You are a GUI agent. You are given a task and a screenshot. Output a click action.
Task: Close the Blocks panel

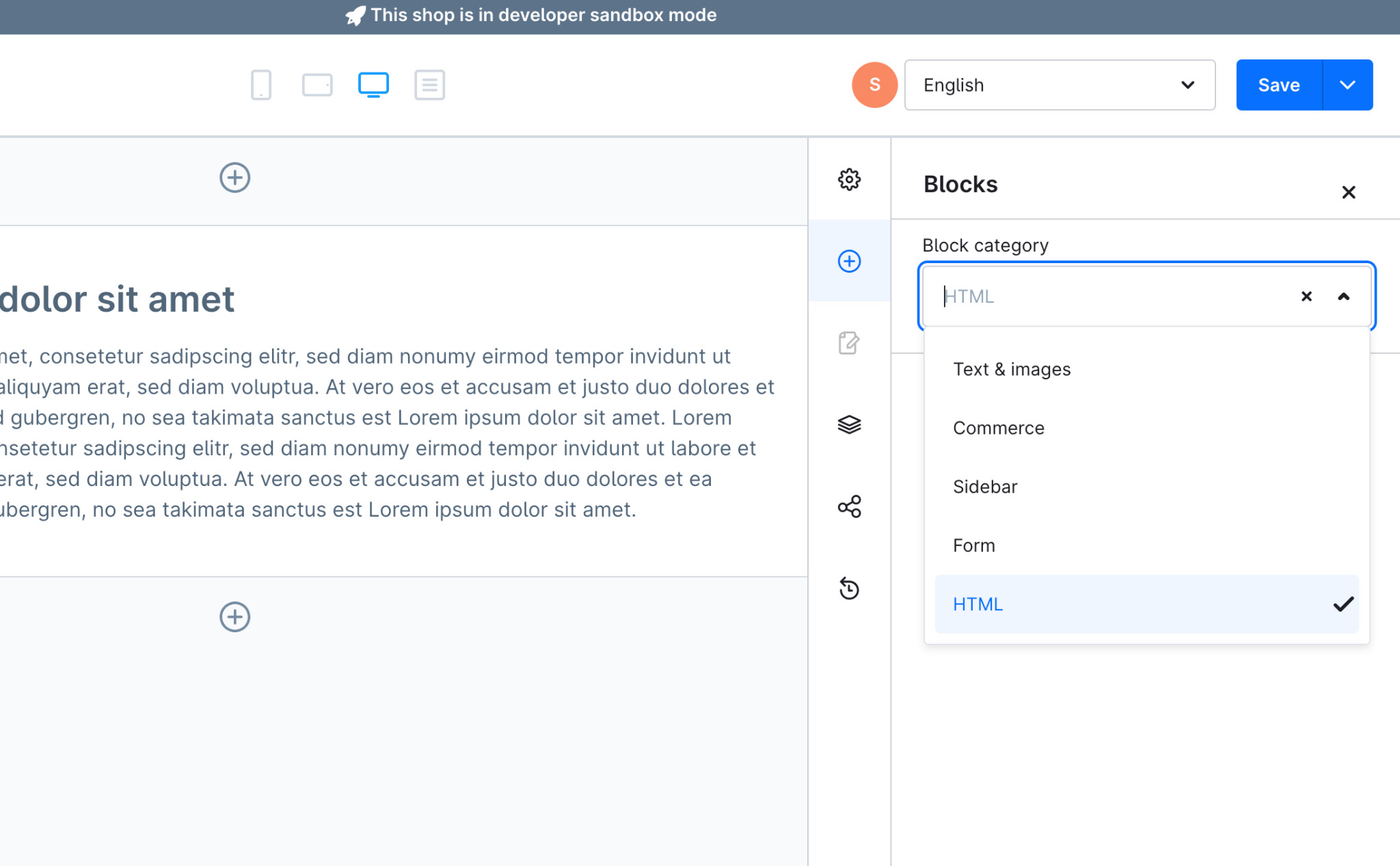point(1348,192)
